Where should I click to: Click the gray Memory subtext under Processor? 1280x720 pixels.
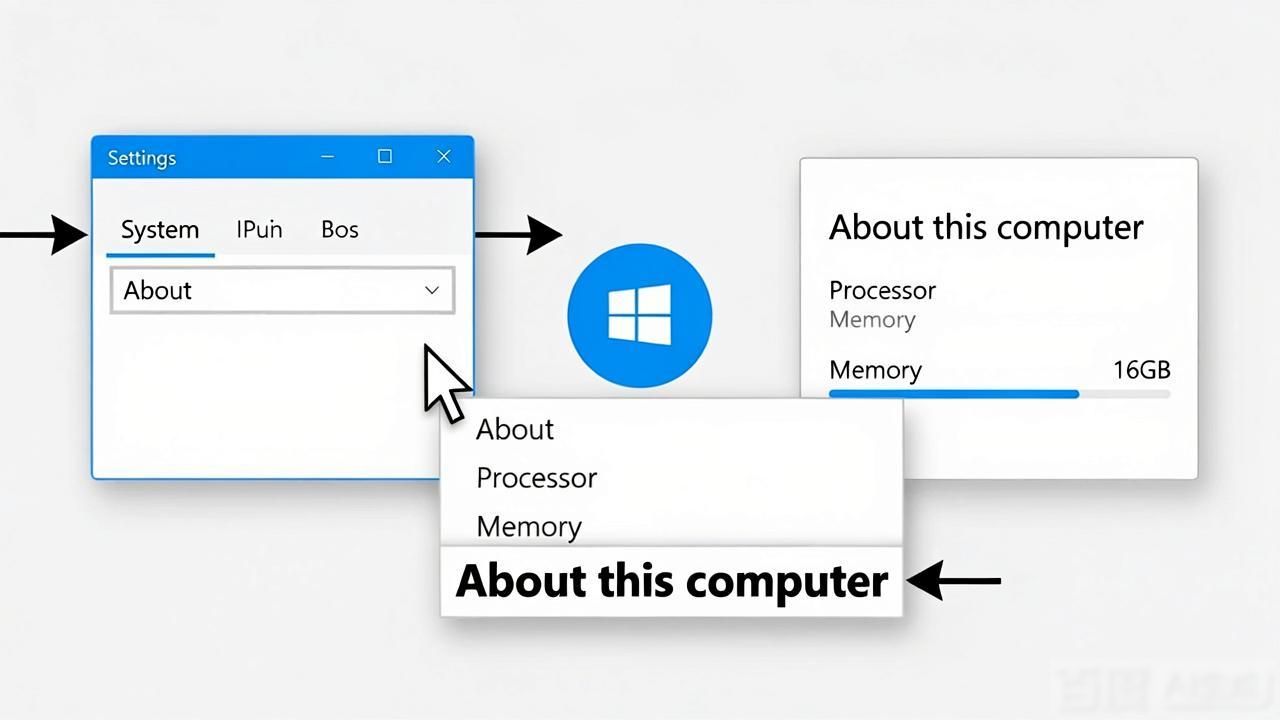click(x=872, y=320)
